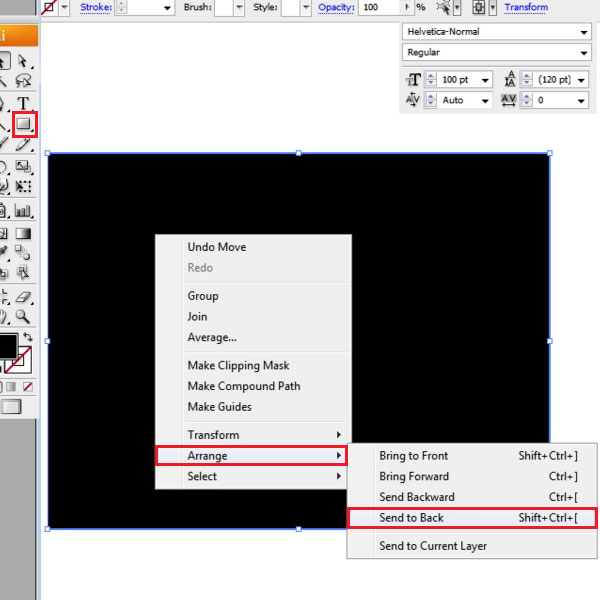Select the Blend tool
The width and height of the screenshot is (600, 600).
[x=22, y=253]
